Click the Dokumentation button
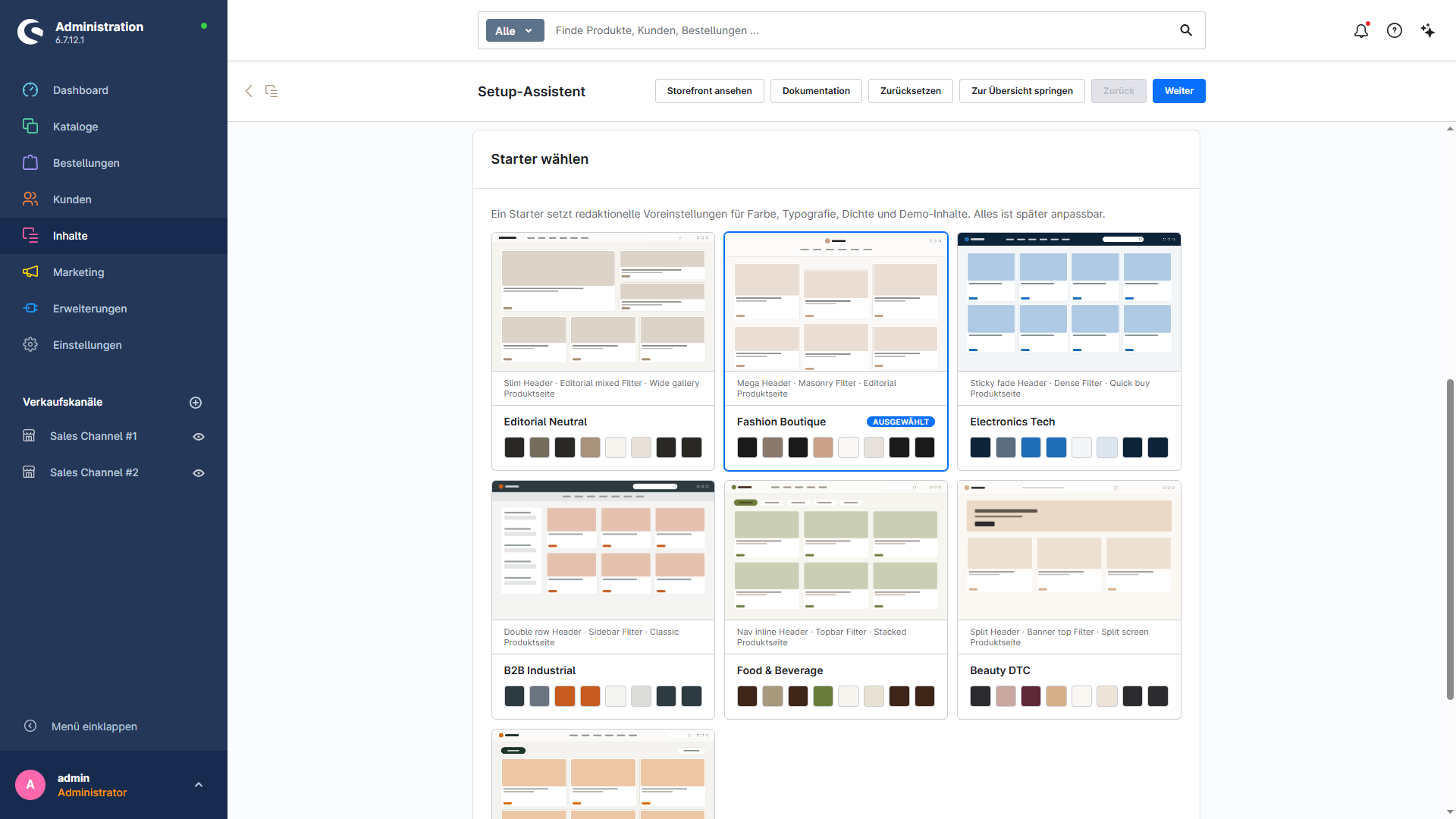Viewport: 1456px width, 819px height. (x=816, y=91)
